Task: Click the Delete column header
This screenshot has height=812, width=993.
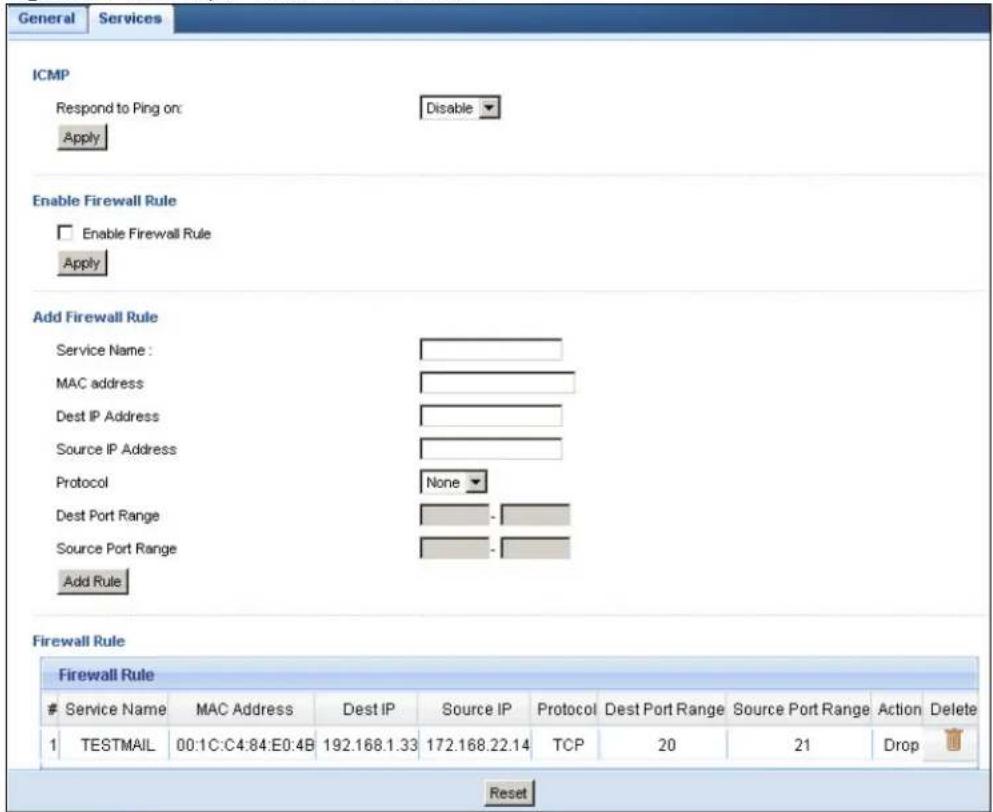Action: (x=953, y=709)
